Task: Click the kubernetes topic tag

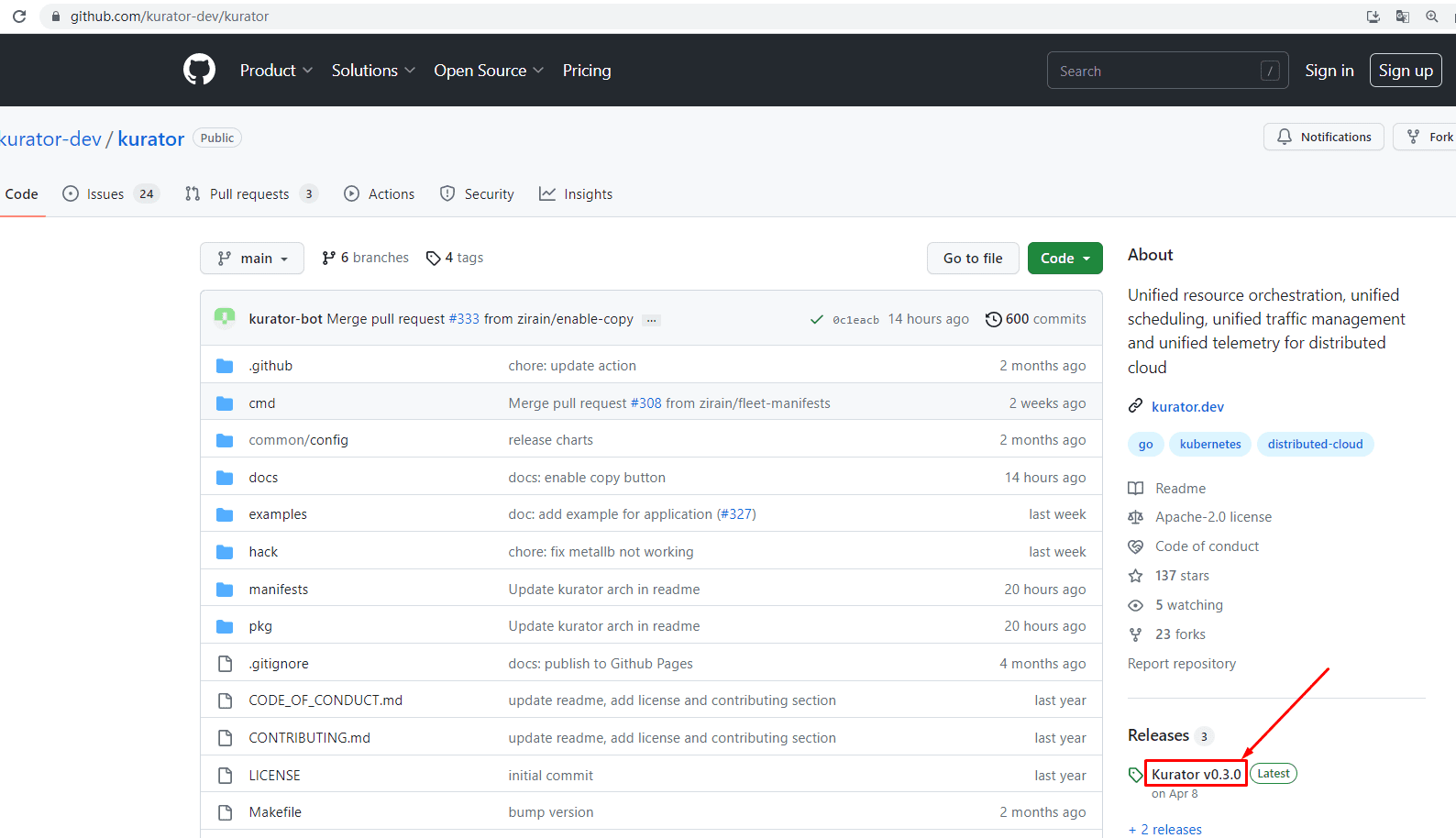Action: coord(1210,445)
